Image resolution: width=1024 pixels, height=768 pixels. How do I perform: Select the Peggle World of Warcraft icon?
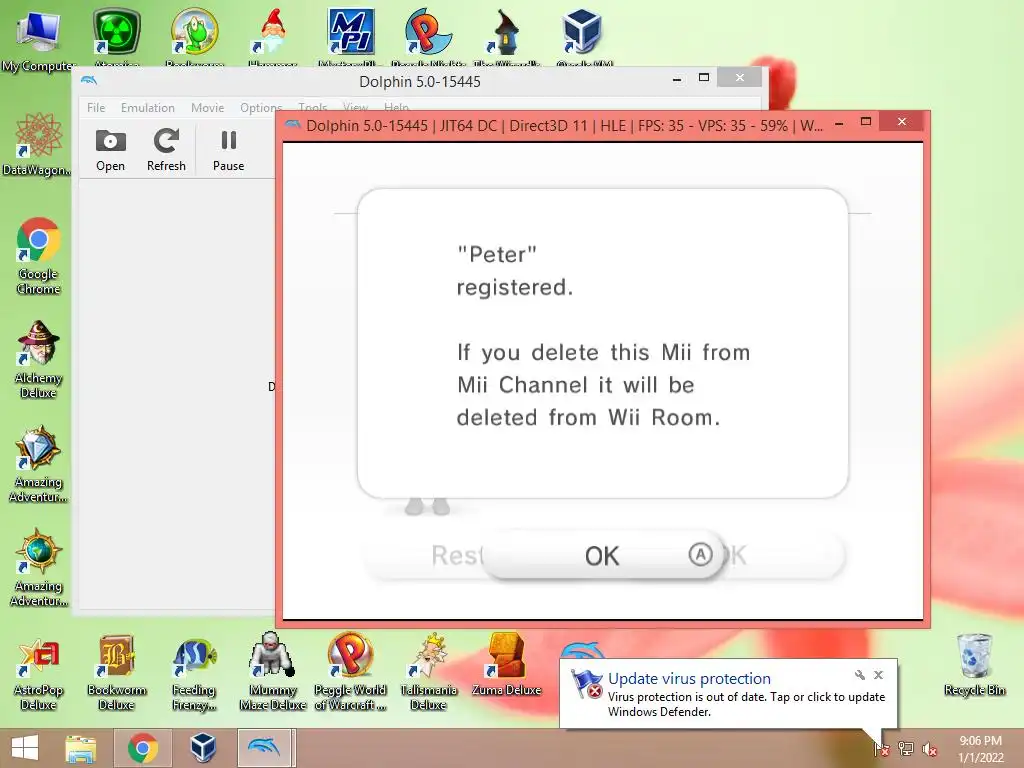[350, 673]
